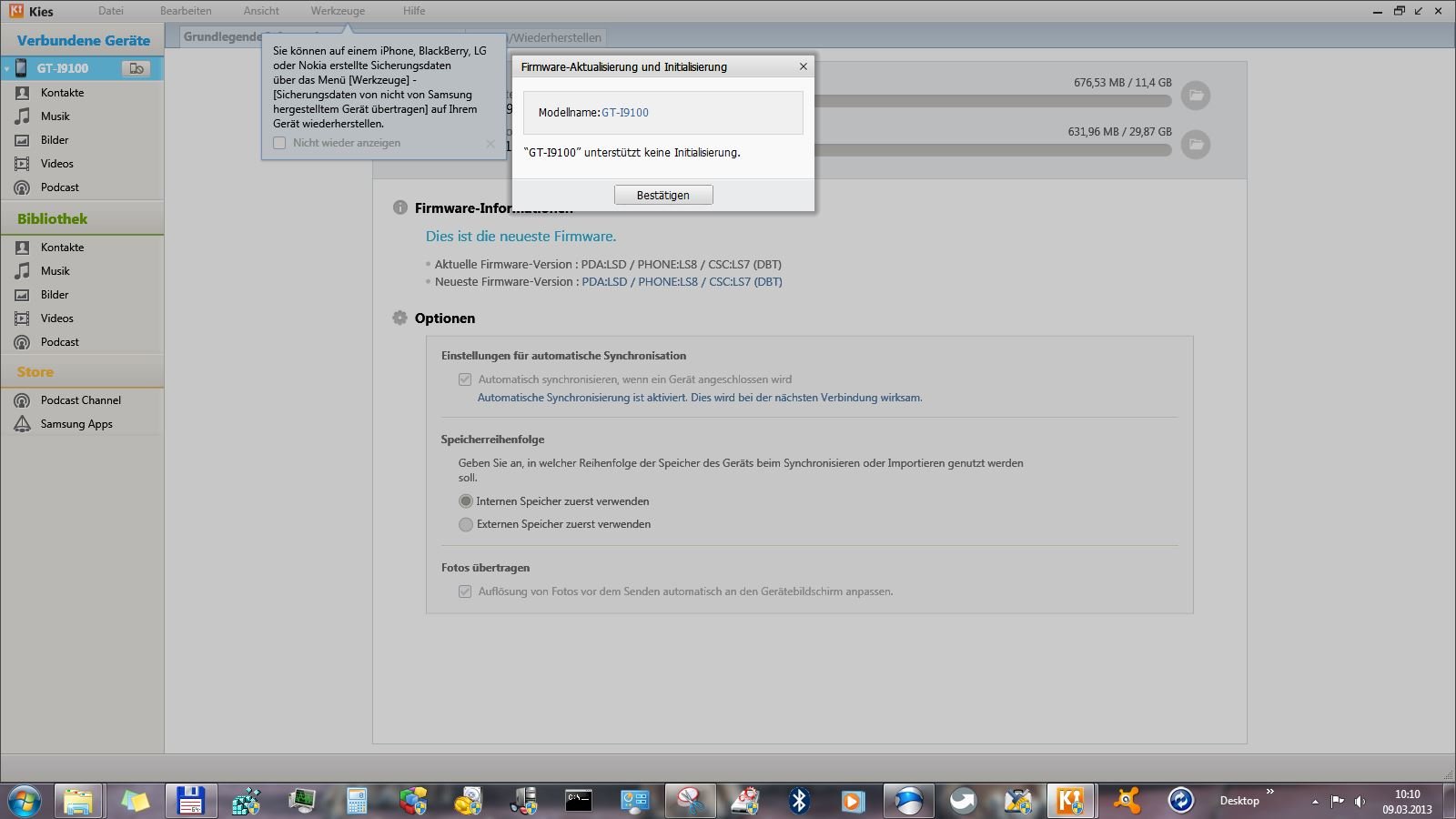Click the Firmware-Informationen info icon
This screenshot has height=819, width=1456.
(x=399, y=207)
